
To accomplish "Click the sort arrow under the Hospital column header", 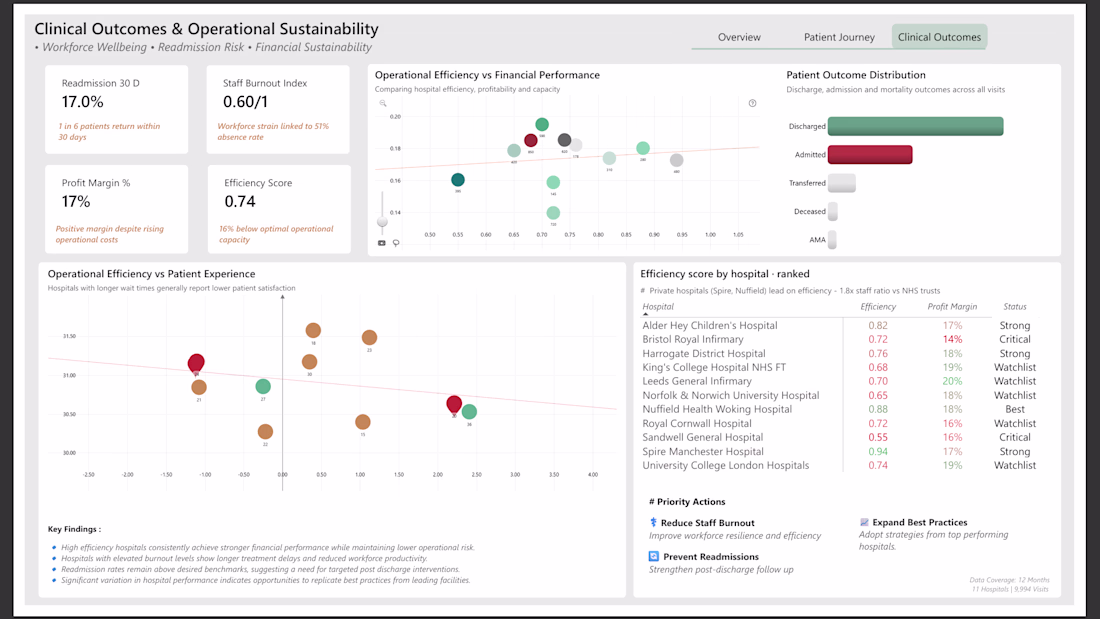I will (645, 314).
